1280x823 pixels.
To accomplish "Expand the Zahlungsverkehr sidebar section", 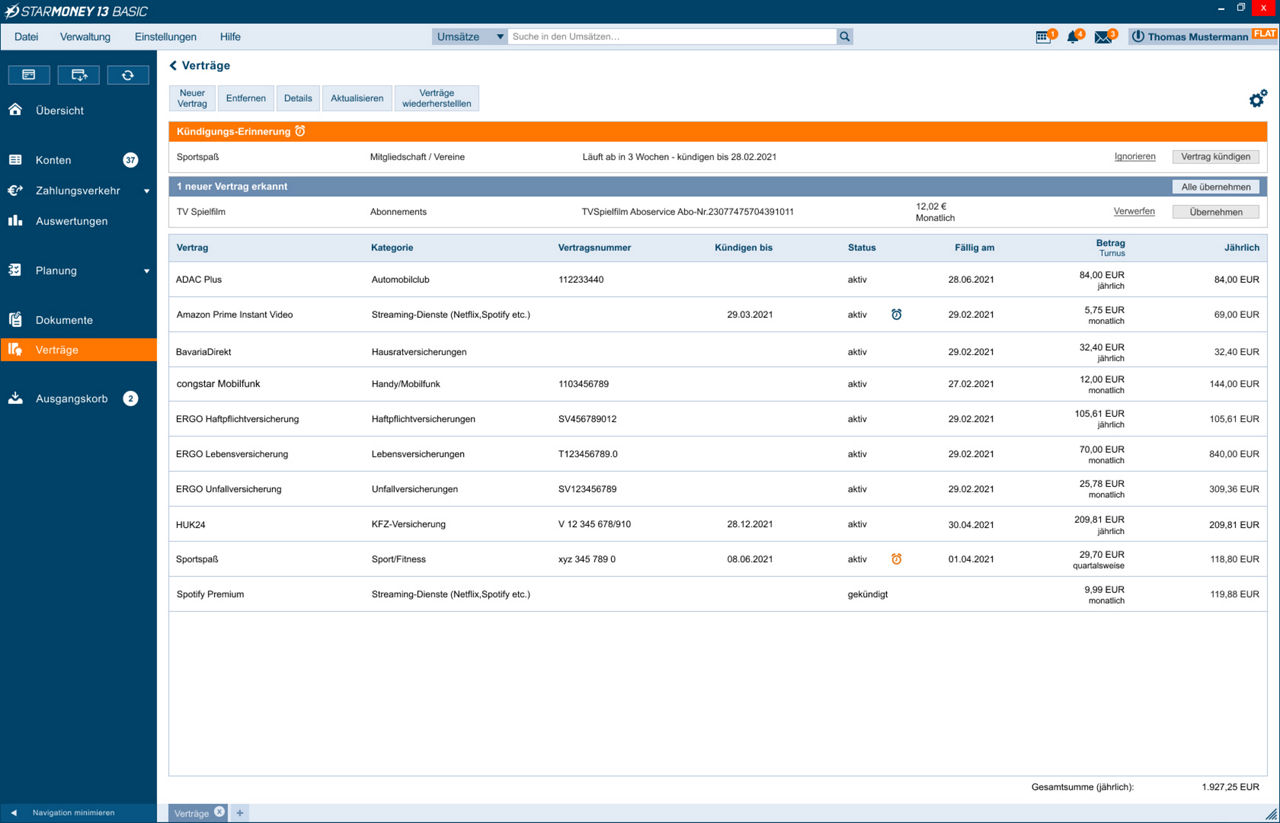I will click(x=146, y=191).
